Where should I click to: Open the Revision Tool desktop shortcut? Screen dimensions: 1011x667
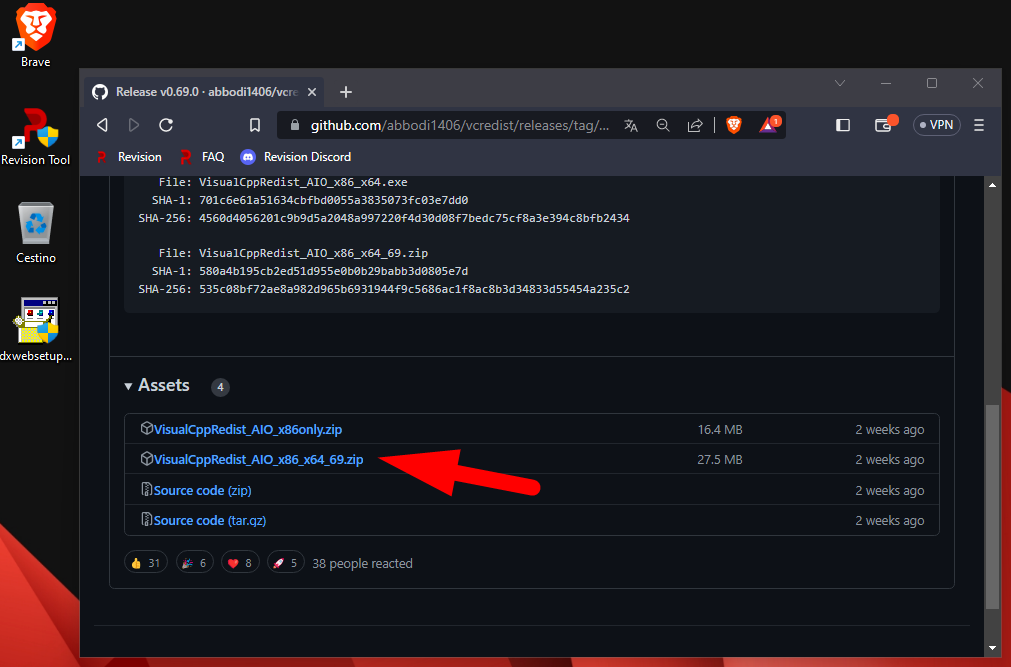click(35, 137)
